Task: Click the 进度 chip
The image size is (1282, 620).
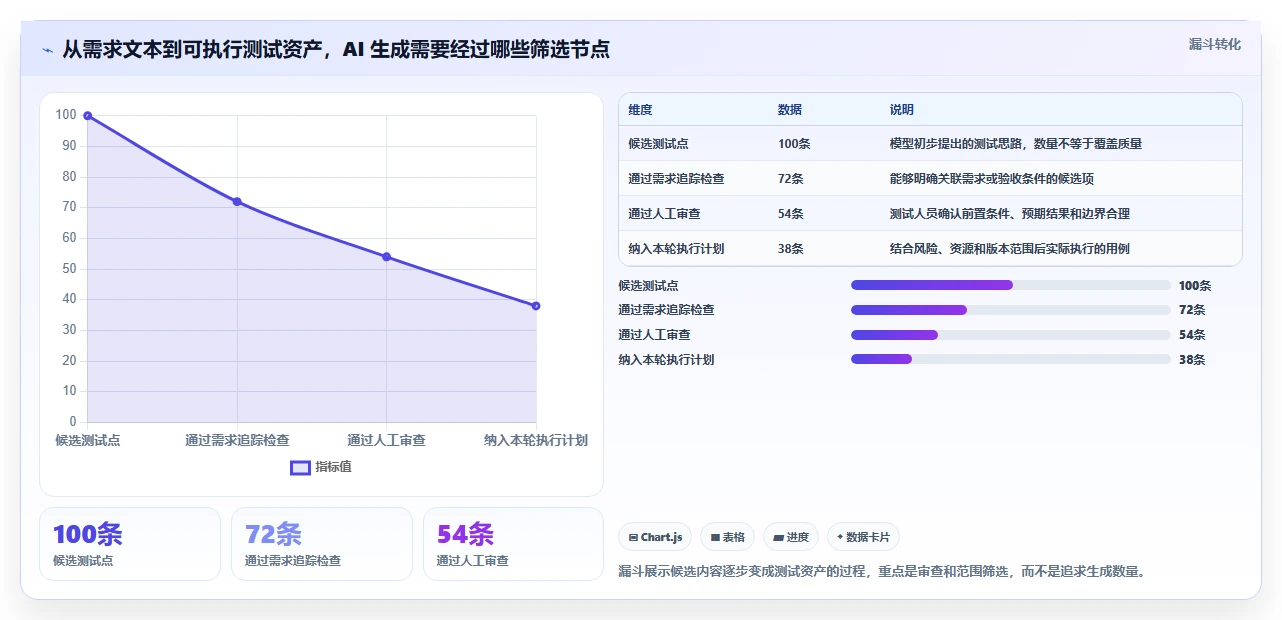Action: click(x=791, y=537)
